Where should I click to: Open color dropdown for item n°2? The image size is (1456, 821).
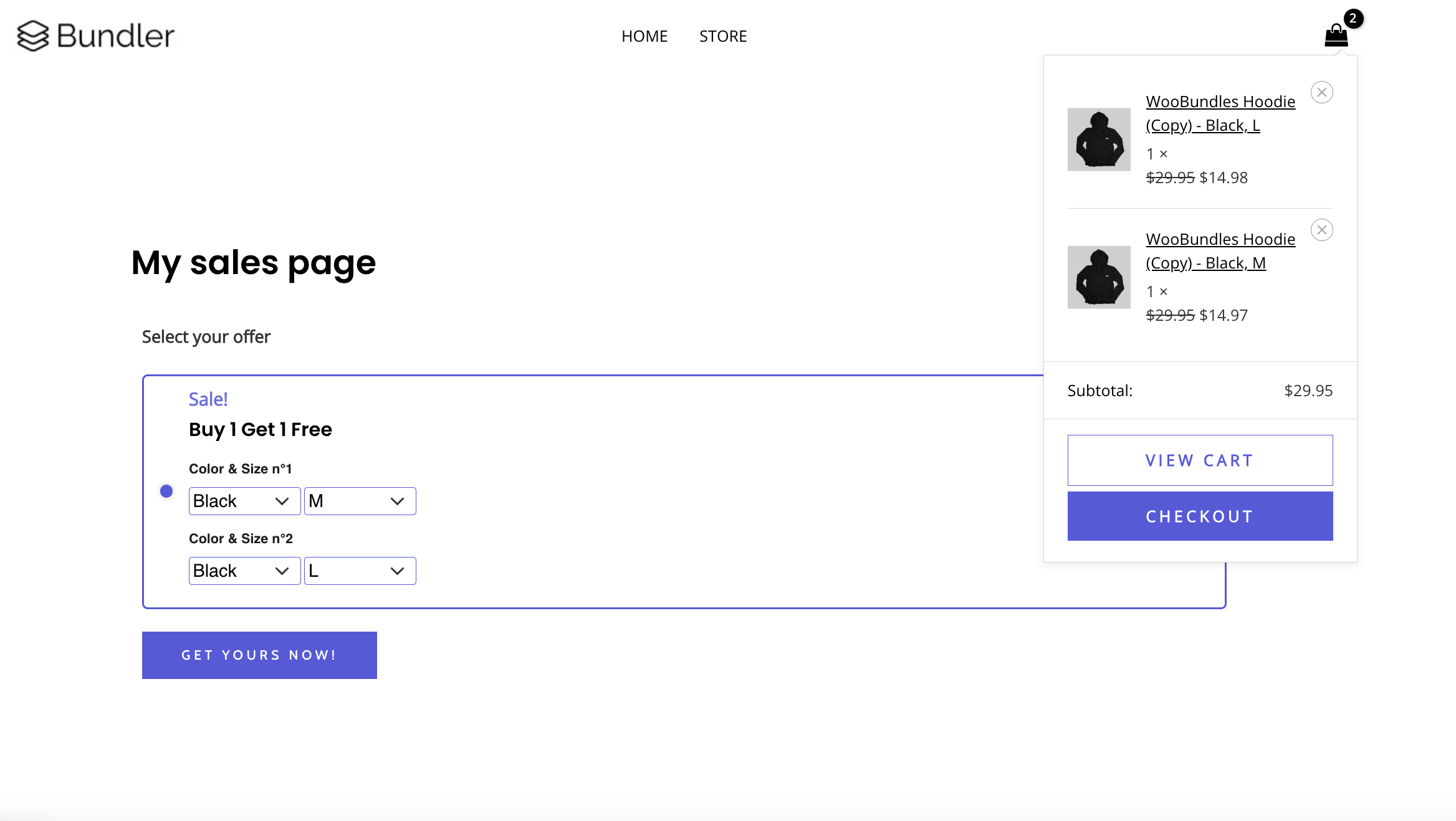[244, 571]
